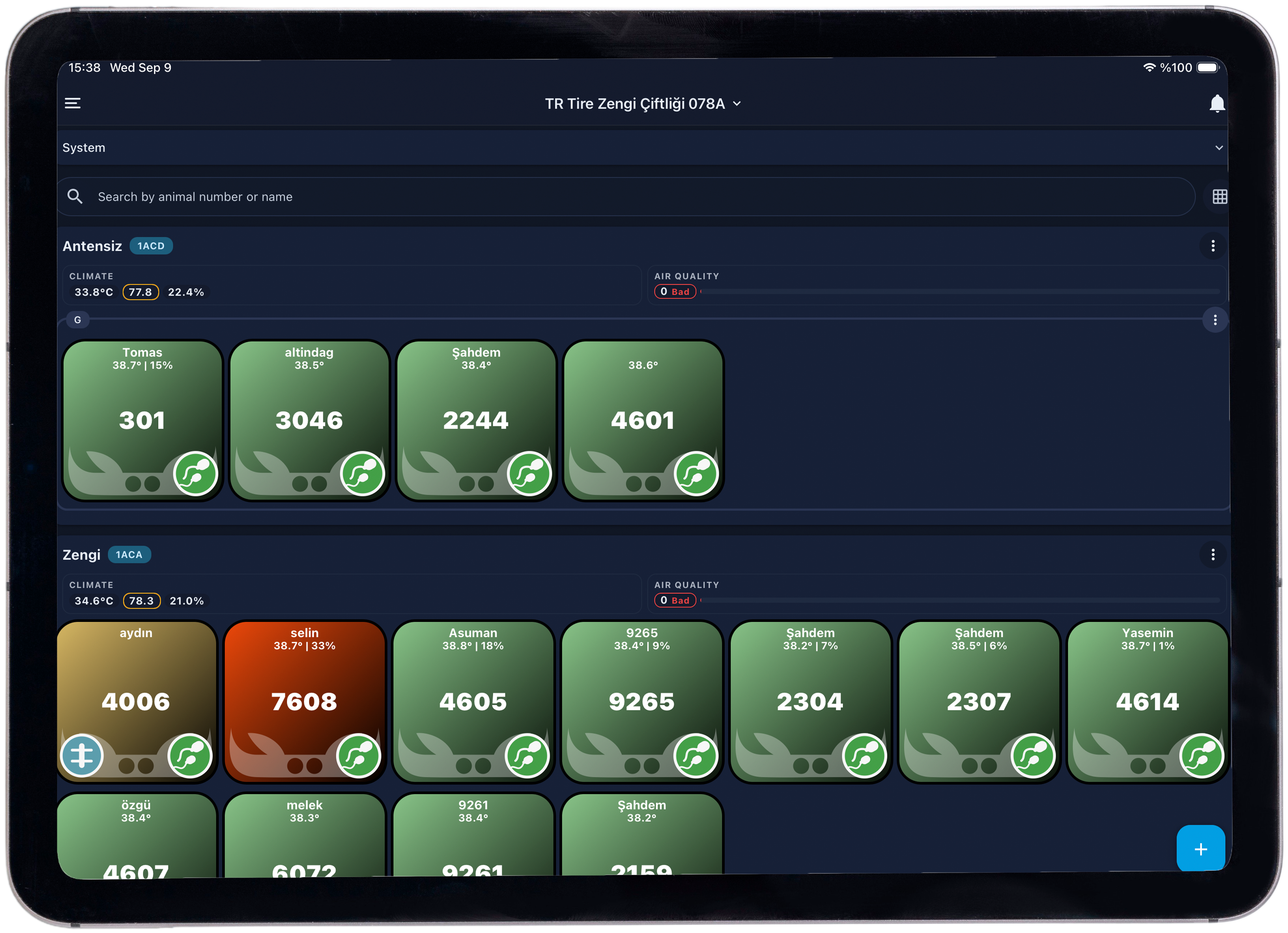This screenshot has height=933, width=1288.
Task: Tap insemination icon on card 2304
Action: pyautogui.click(x=864, y=756)
